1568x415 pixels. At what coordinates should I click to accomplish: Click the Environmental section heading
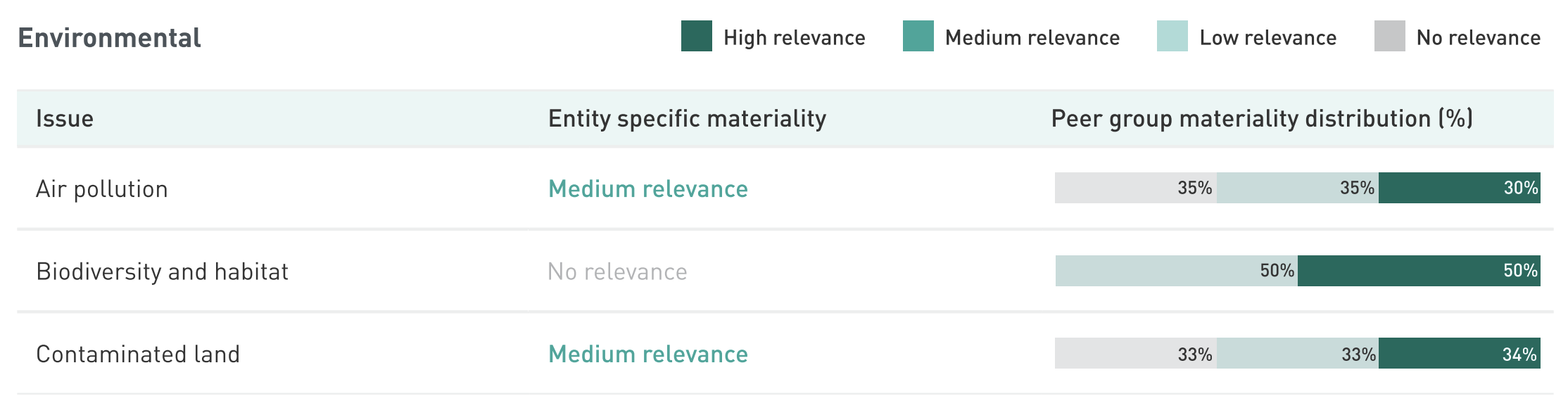click(x=109, y=38)
